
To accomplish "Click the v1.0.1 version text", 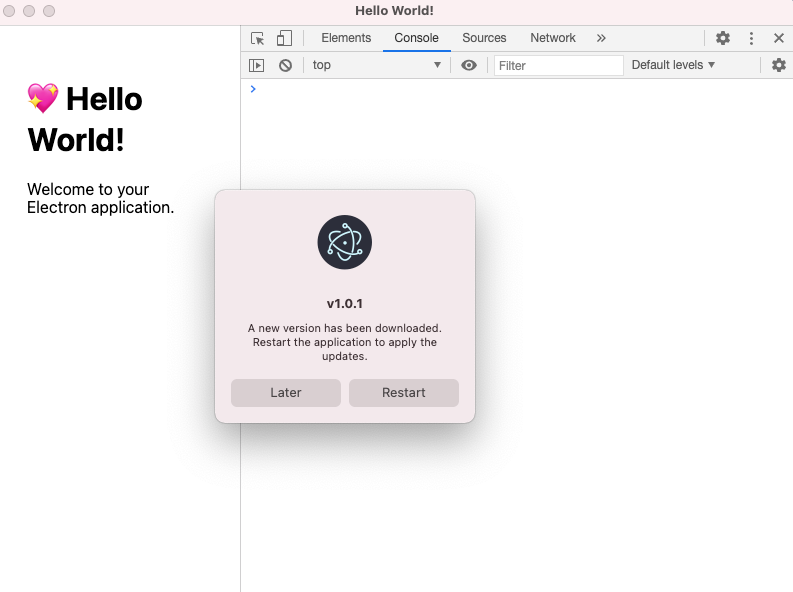I will [x=345, y=303].
